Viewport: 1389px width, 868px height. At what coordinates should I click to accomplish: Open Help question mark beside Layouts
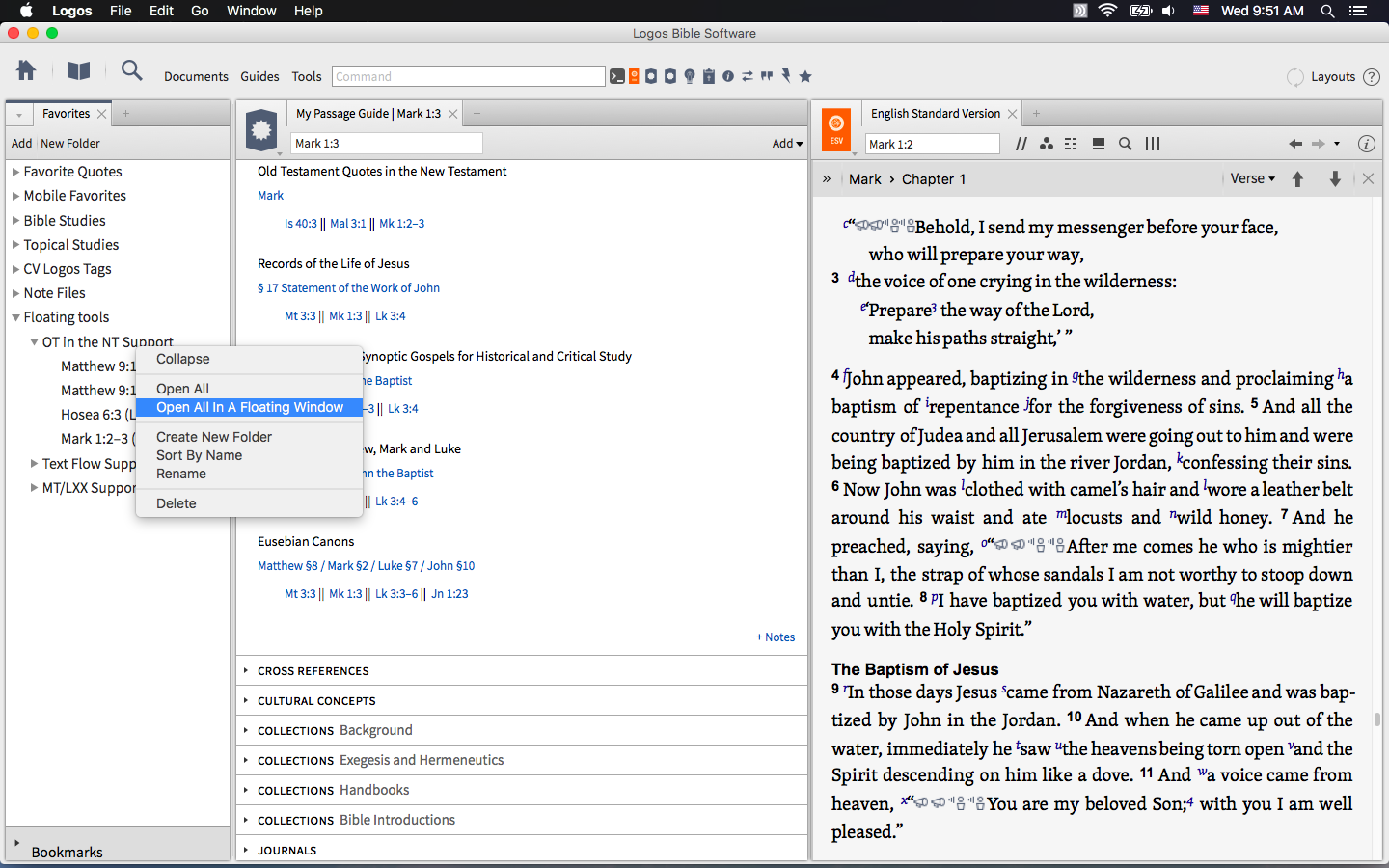[x=1372, y=77]
